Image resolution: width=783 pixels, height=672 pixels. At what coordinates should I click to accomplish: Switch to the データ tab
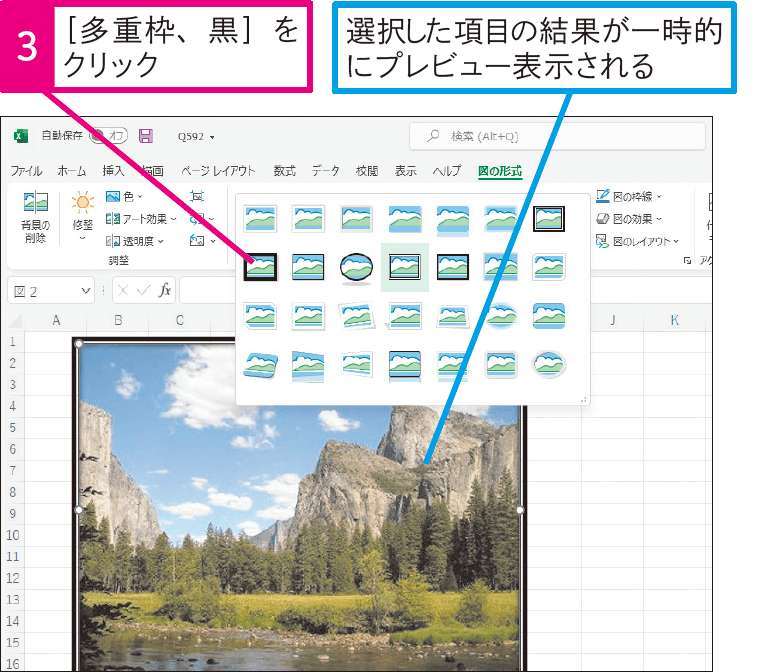click(x=326, y=171)
